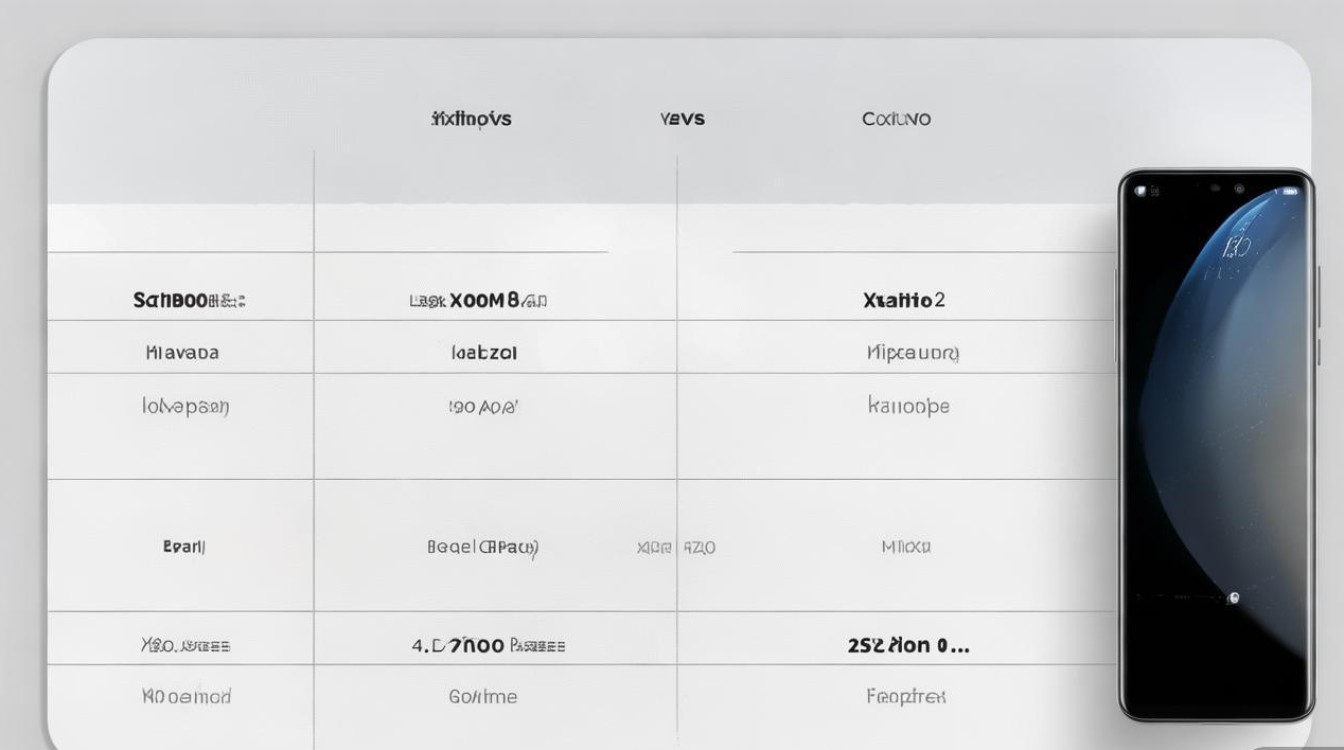Click the "Kooemod" row label
Image resolution: width=1344 pixels, height=750 pixels.
click(186, 696)
